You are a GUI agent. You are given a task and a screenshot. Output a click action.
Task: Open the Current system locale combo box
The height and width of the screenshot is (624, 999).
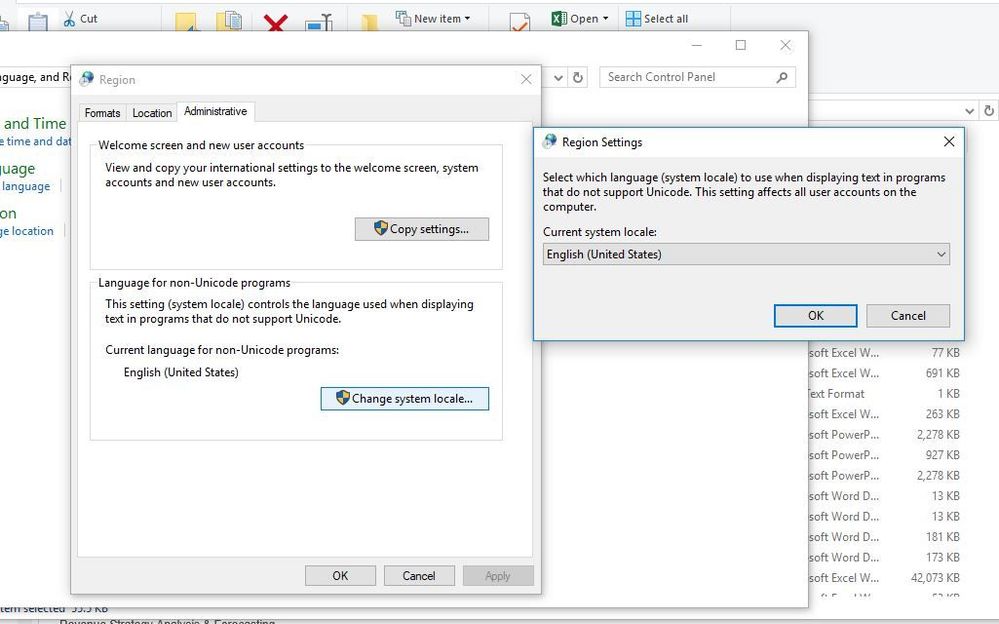coord(745,254)
